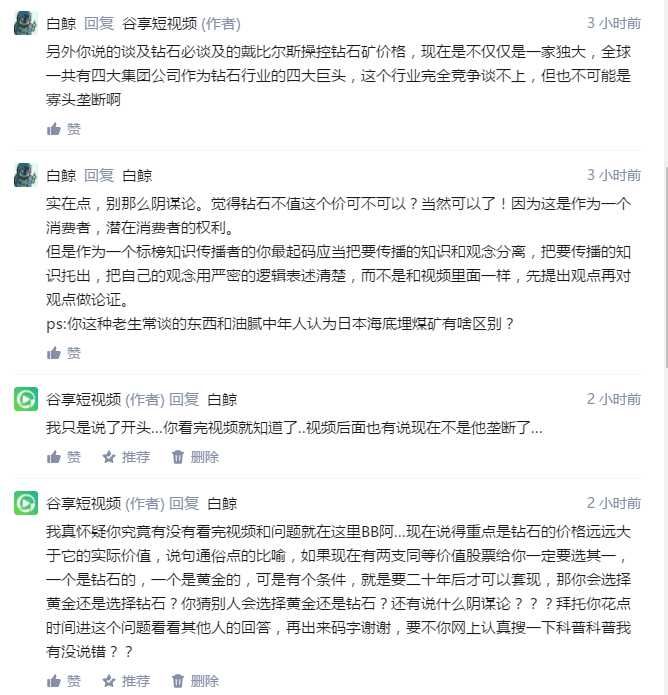This screenshot has width=668, height=695.
Task: Open 白鲸's avatar on the first comment
Action: pos(26,23)
